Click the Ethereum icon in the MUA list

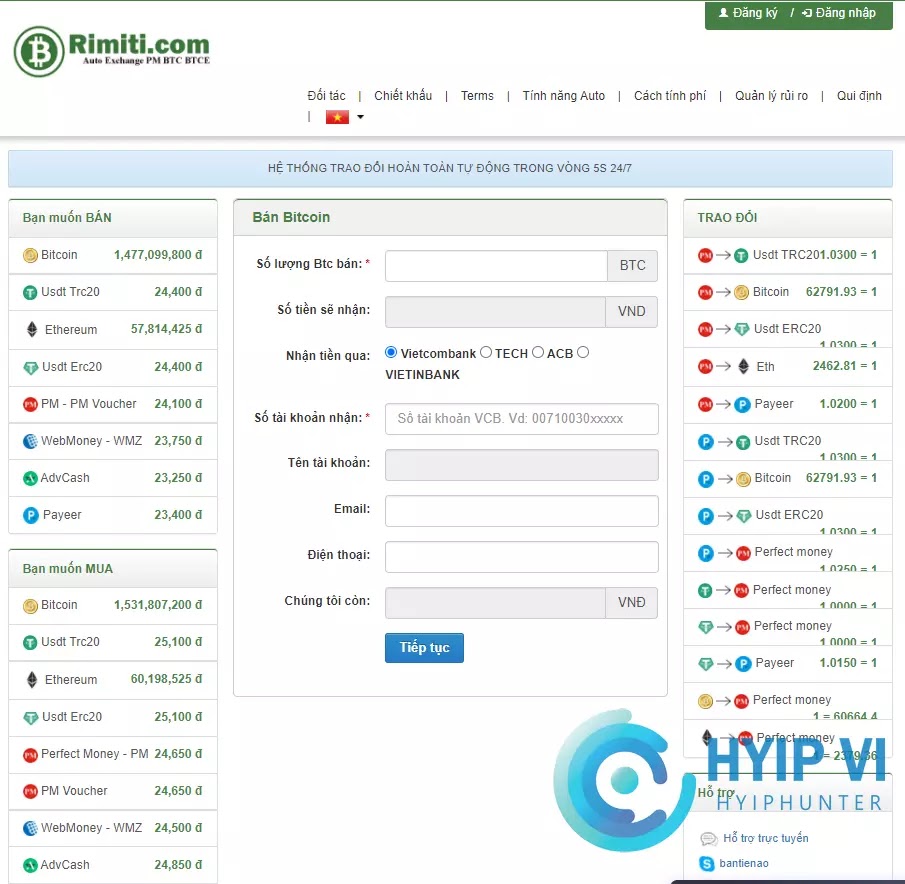click(x=32, y=679)
